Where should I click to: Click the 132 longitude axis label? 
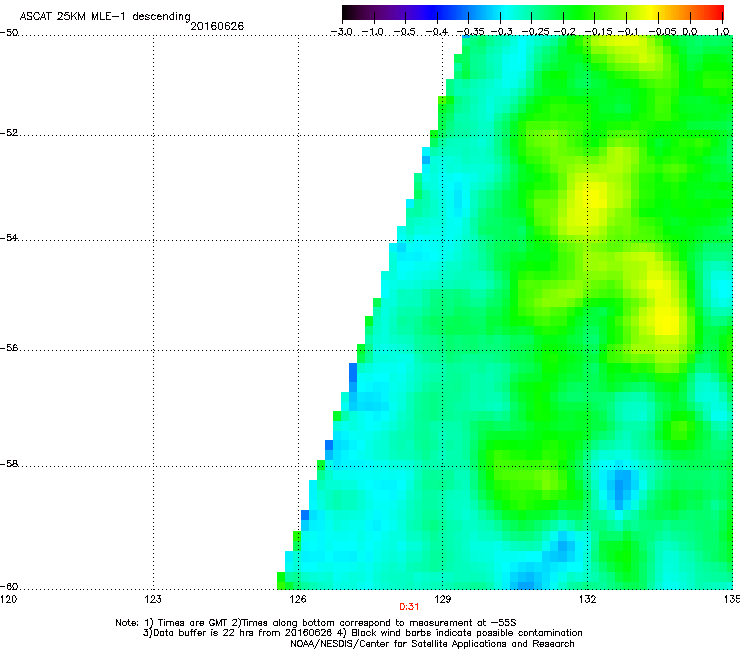pyautogui.click(x=587, y=599)
